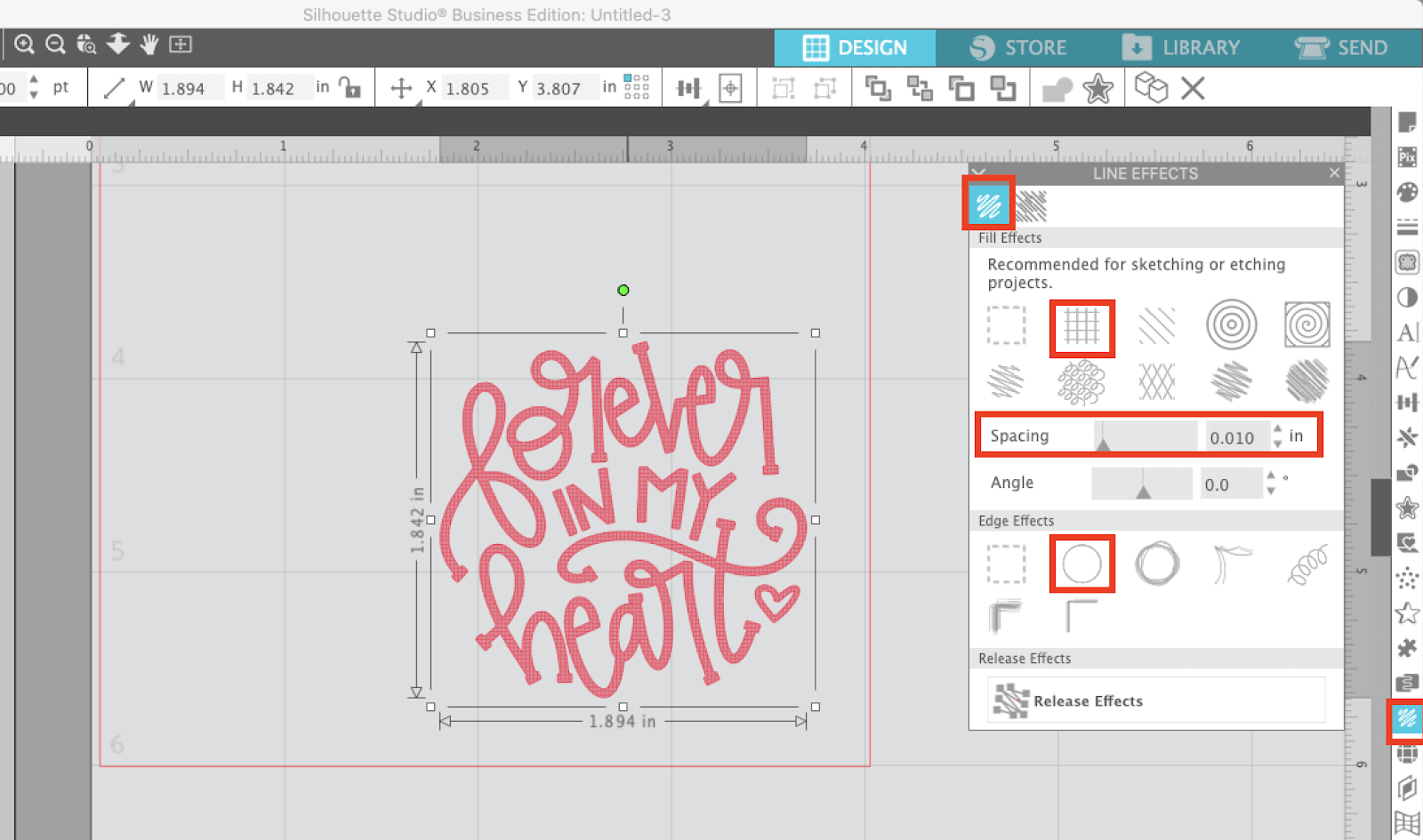Select the circle edge effect

pos(1081,564)
